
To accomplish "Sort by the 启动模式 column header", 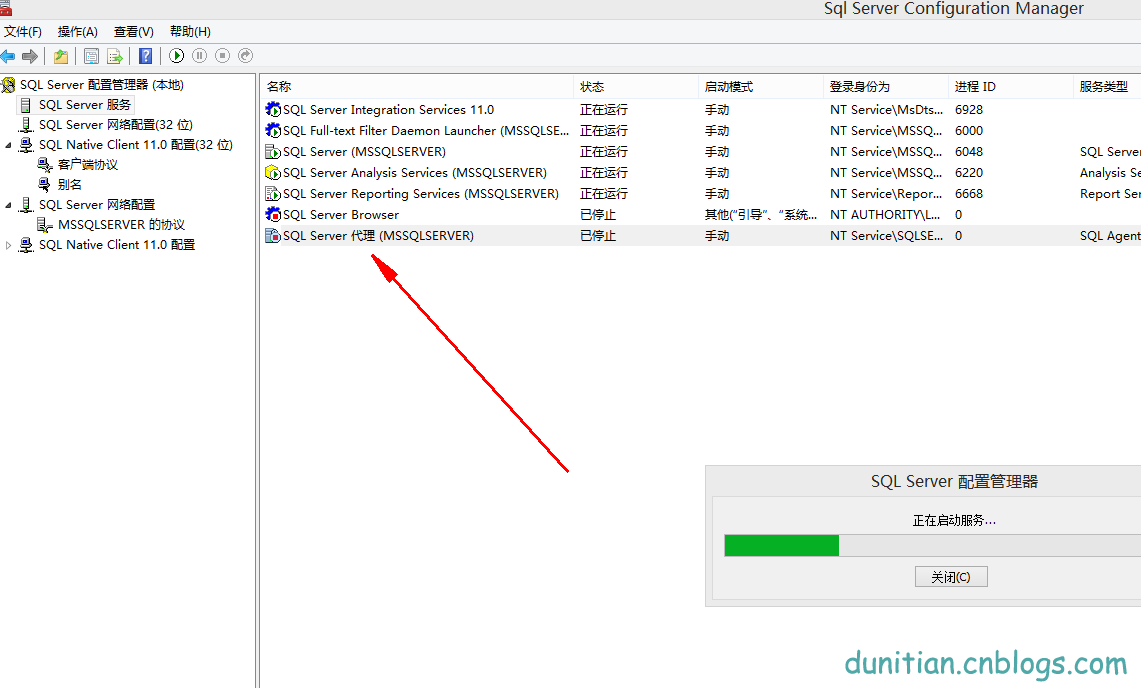I will [x=760, y=87].
